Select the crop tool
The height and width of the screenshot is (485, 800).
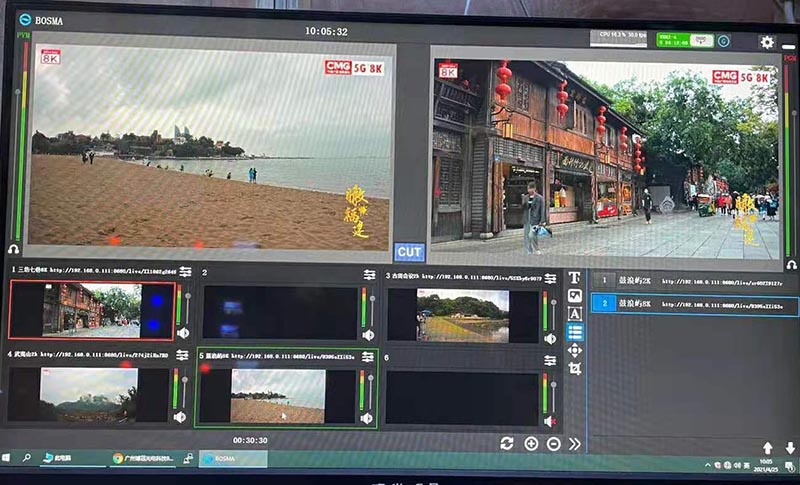click(575, 368)
